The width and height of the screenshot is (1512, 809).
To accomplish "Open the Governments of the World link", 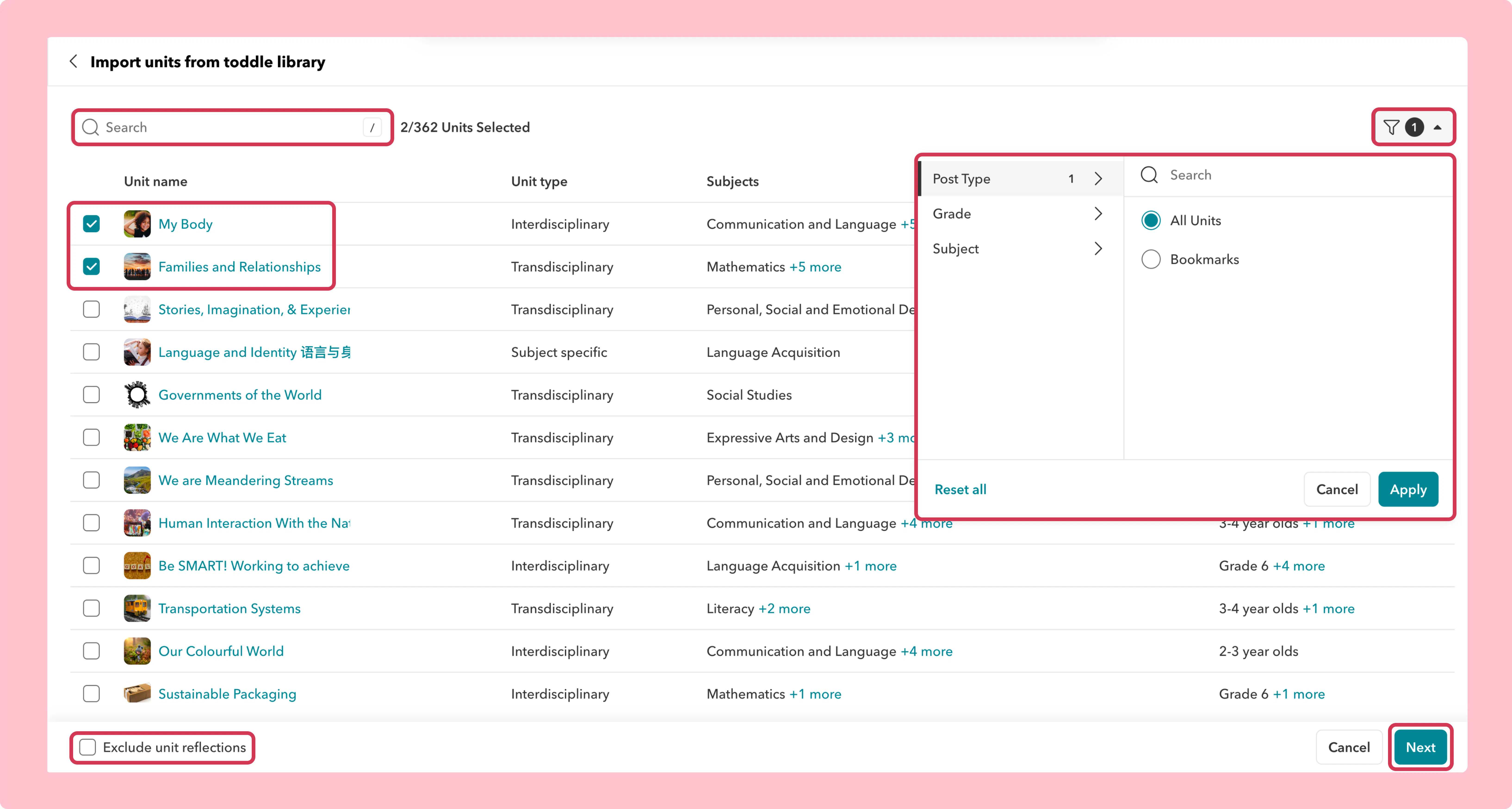I will click(x=240, y=395).
